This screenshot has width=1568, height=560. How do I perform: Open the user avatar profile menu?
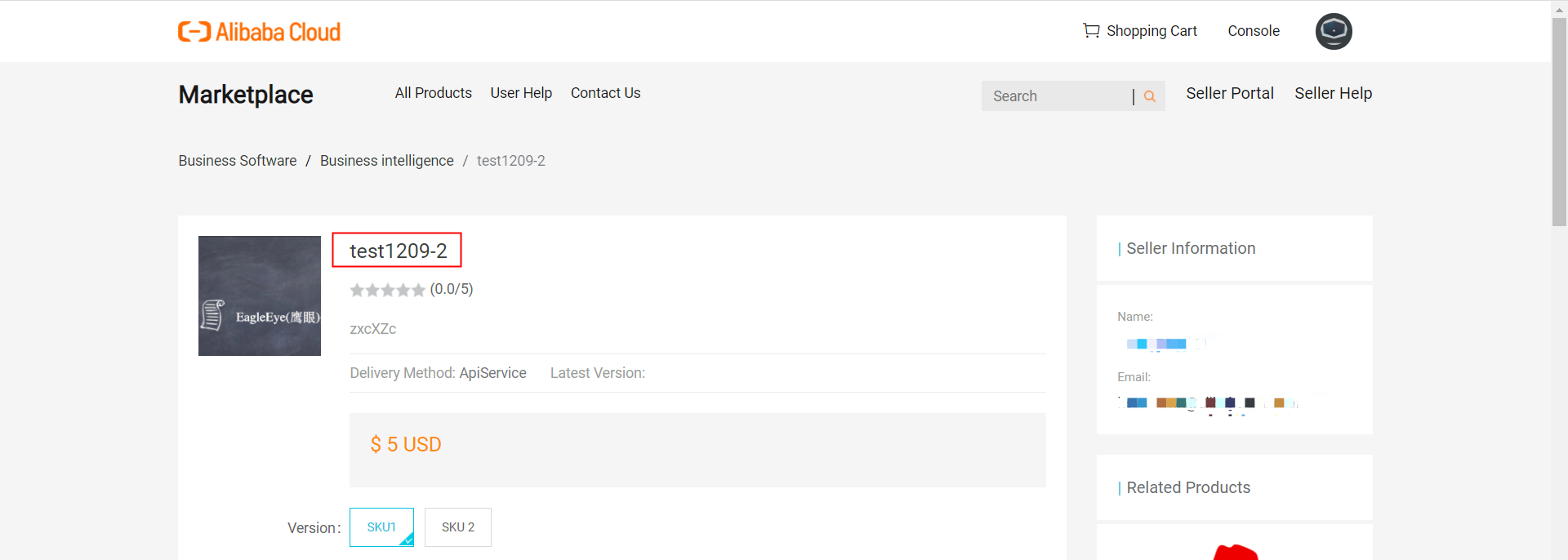[1334, 31]
